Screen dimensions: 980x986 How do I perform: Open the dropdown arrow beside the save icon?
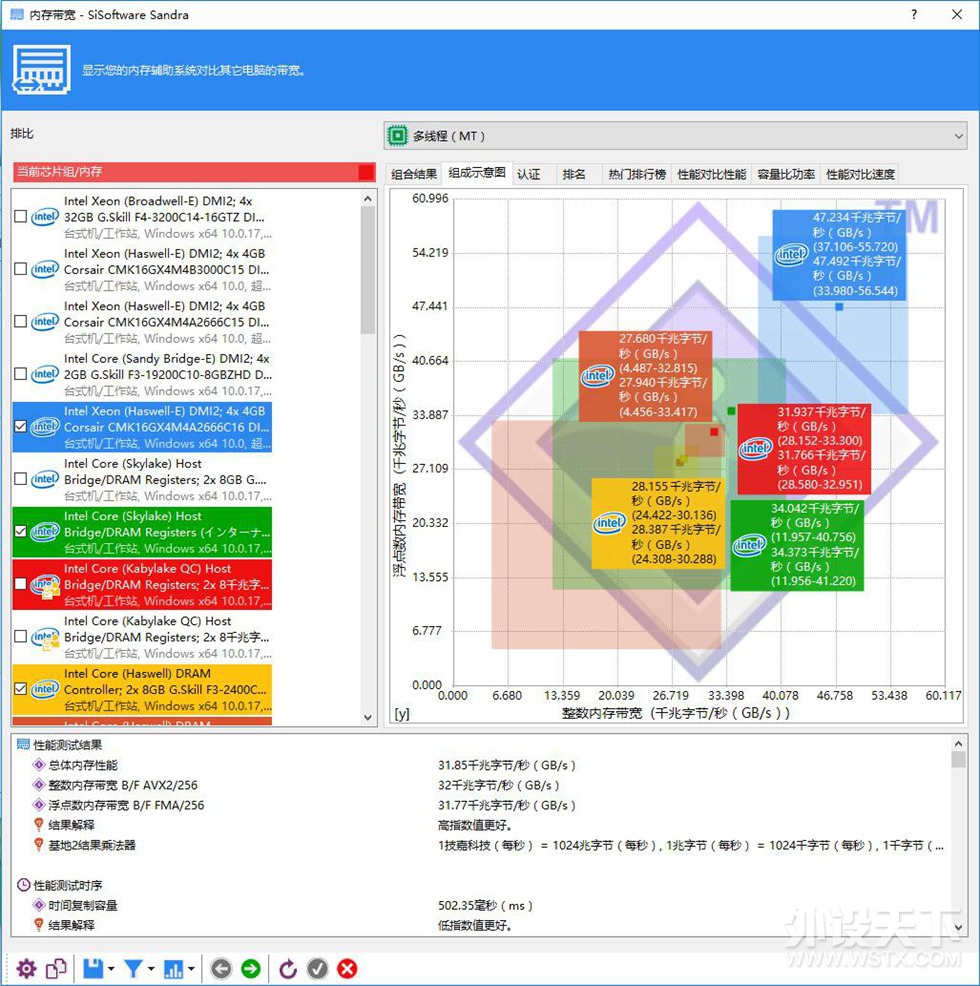[111, 969]
